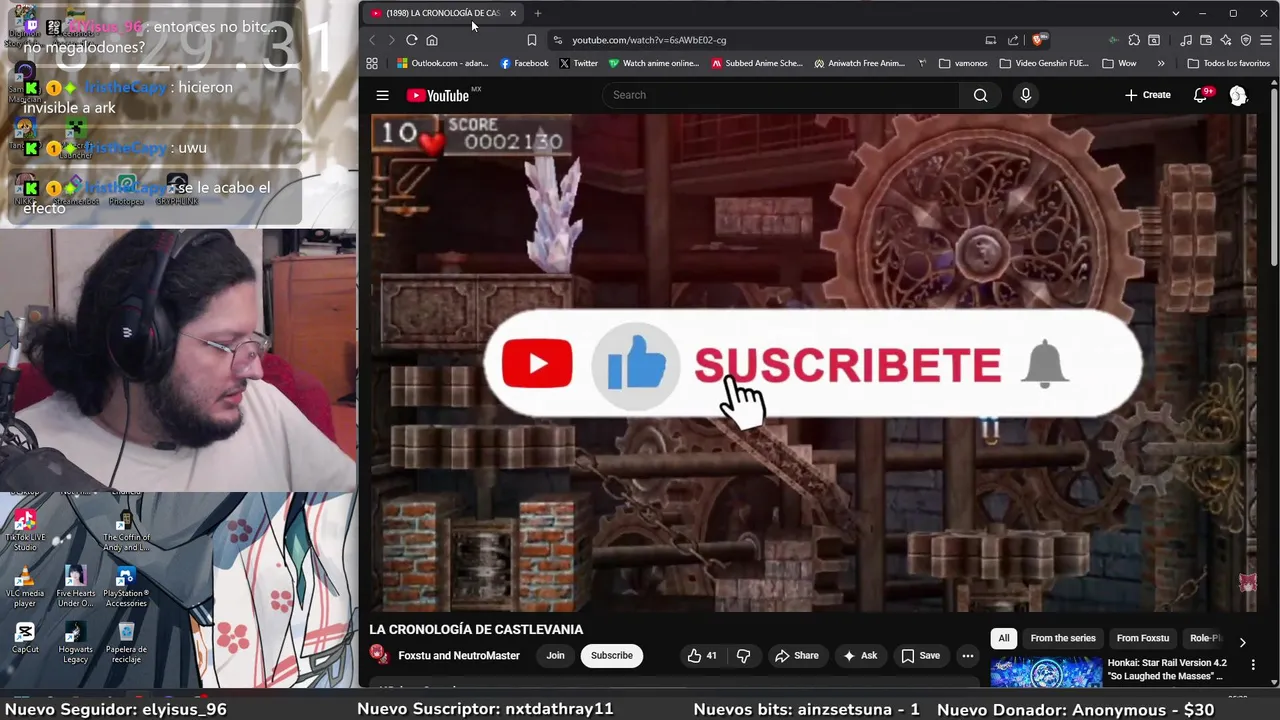
Task: Open Hogwarts Legacy desktop shortcut
Action: click(x=75, y=643)
